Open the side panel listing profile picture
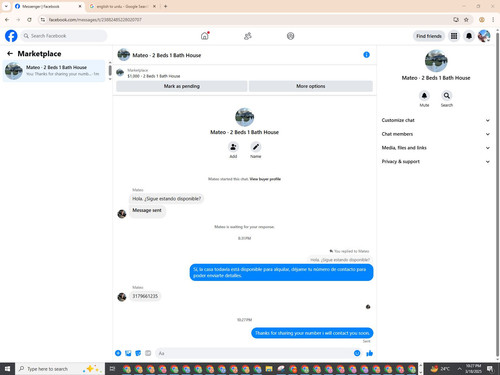This screenshot has width=500, height=375. tap(436, 61)
